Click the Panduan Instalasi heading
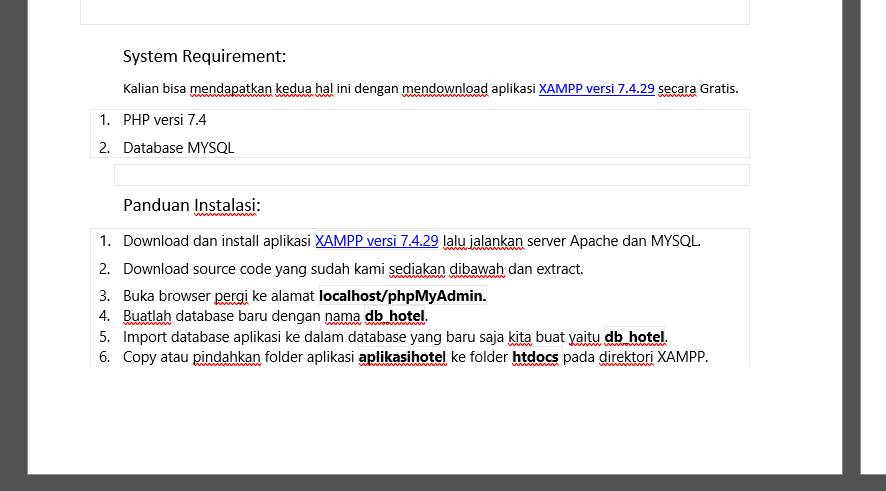The image size is (886, 491). tap(191, 205)
